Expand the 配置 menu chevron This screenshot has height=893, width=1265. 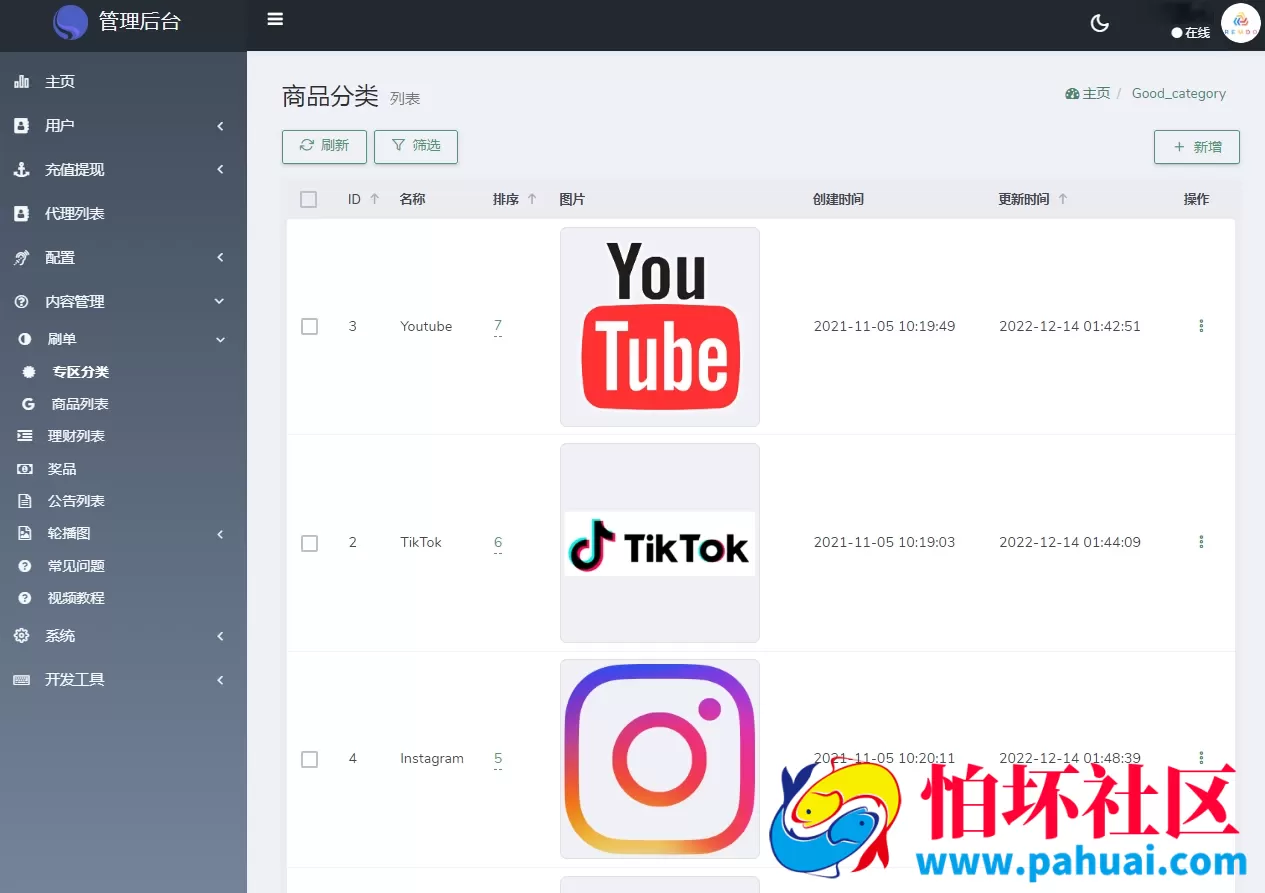(220, 258)
